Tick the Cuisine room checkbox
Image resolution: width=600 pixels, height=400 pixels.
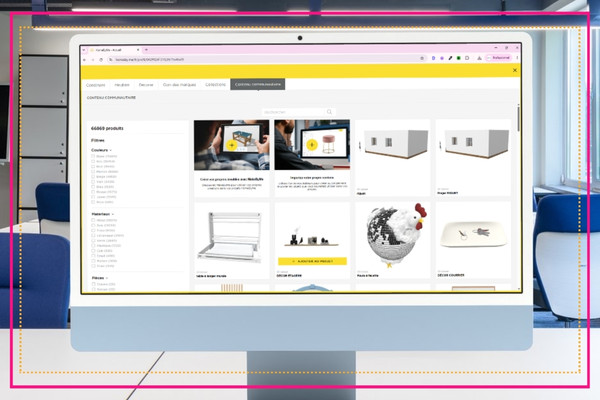coord(93,284)
